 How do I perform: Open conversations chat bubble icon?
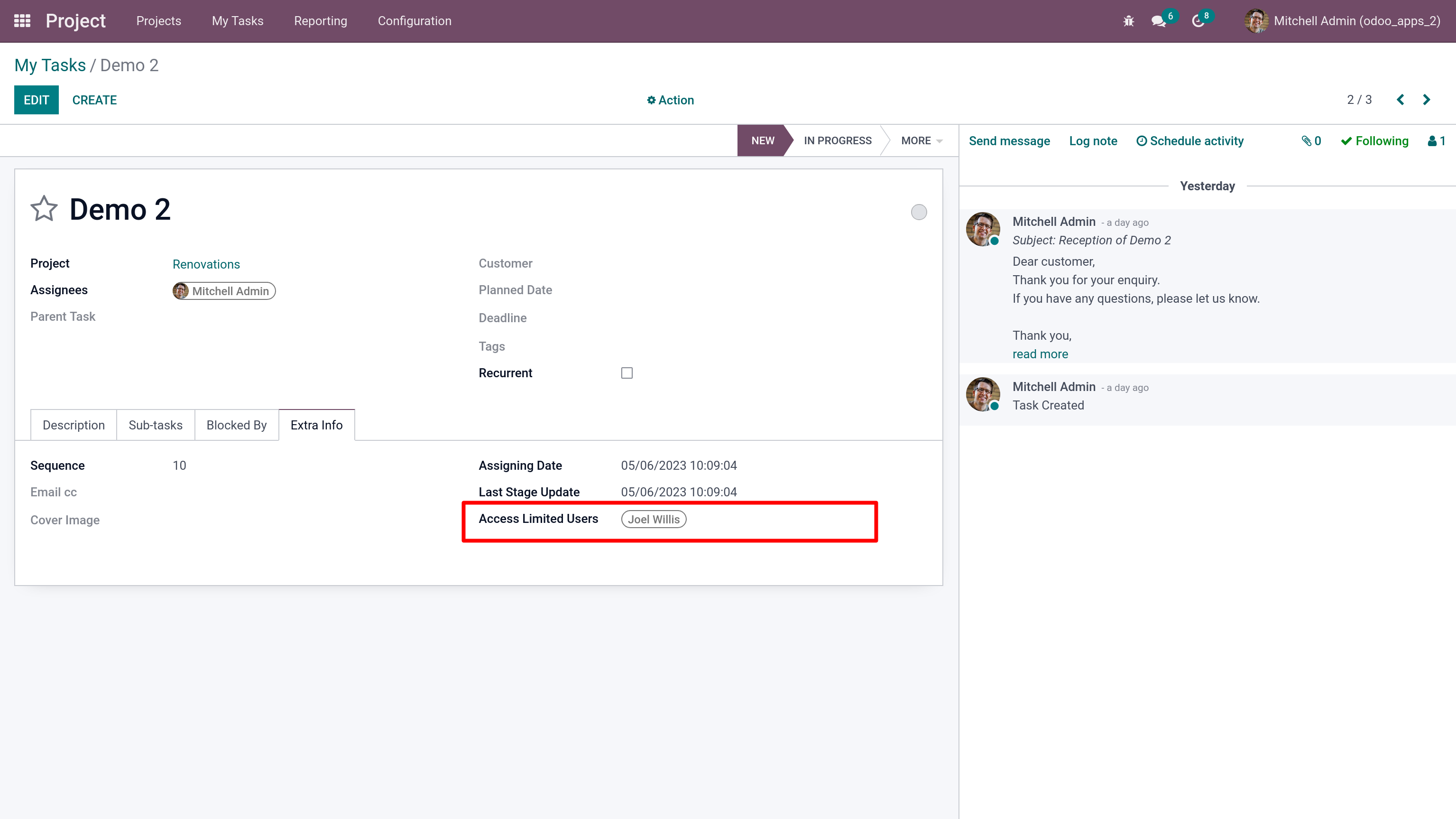click(1158, 21)
